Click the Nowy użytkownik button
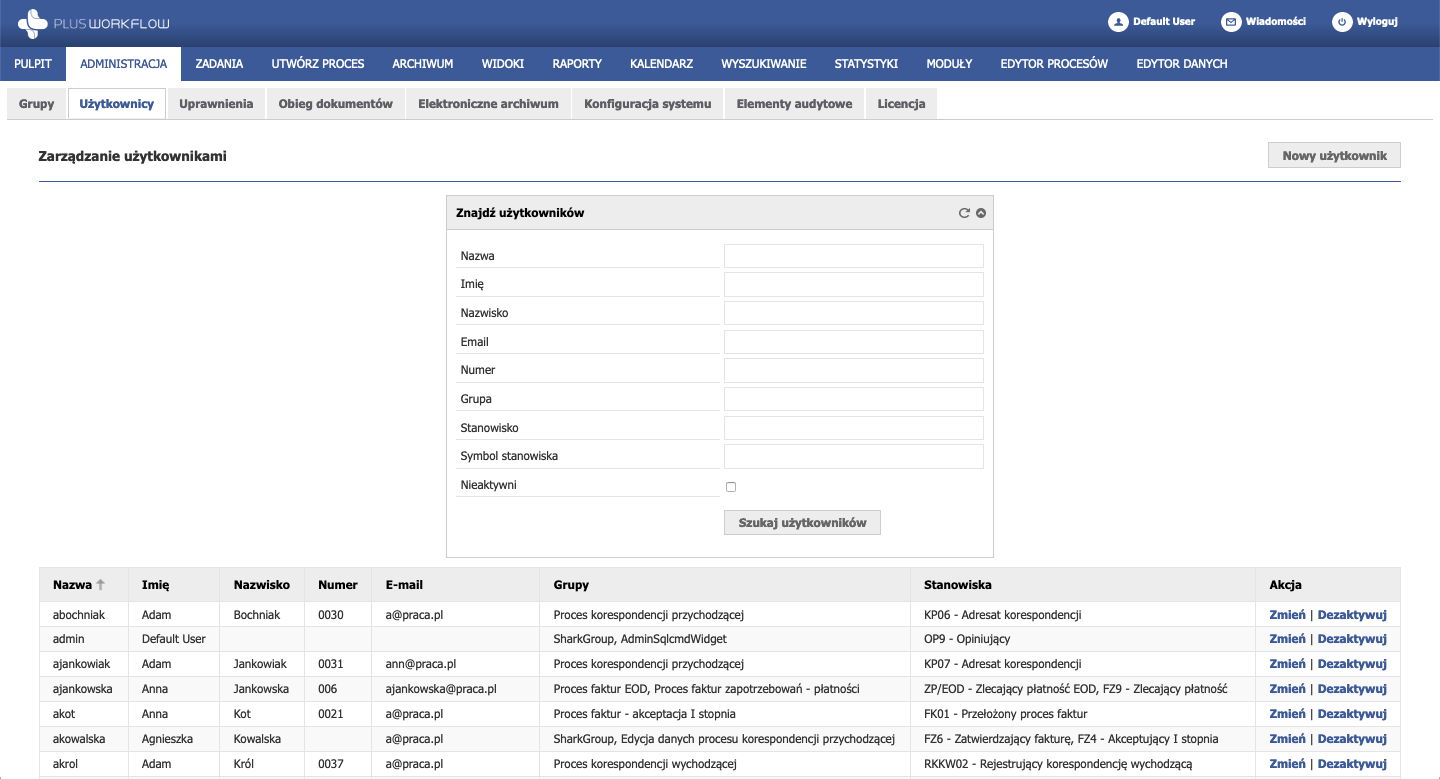 point(1334,155)
